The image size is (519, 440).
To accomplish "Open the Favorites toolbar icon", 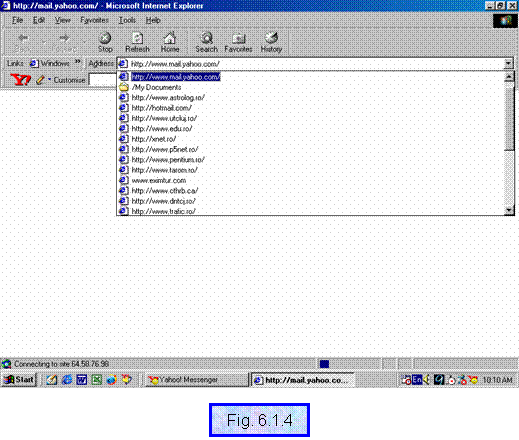I will click(238, 38).
